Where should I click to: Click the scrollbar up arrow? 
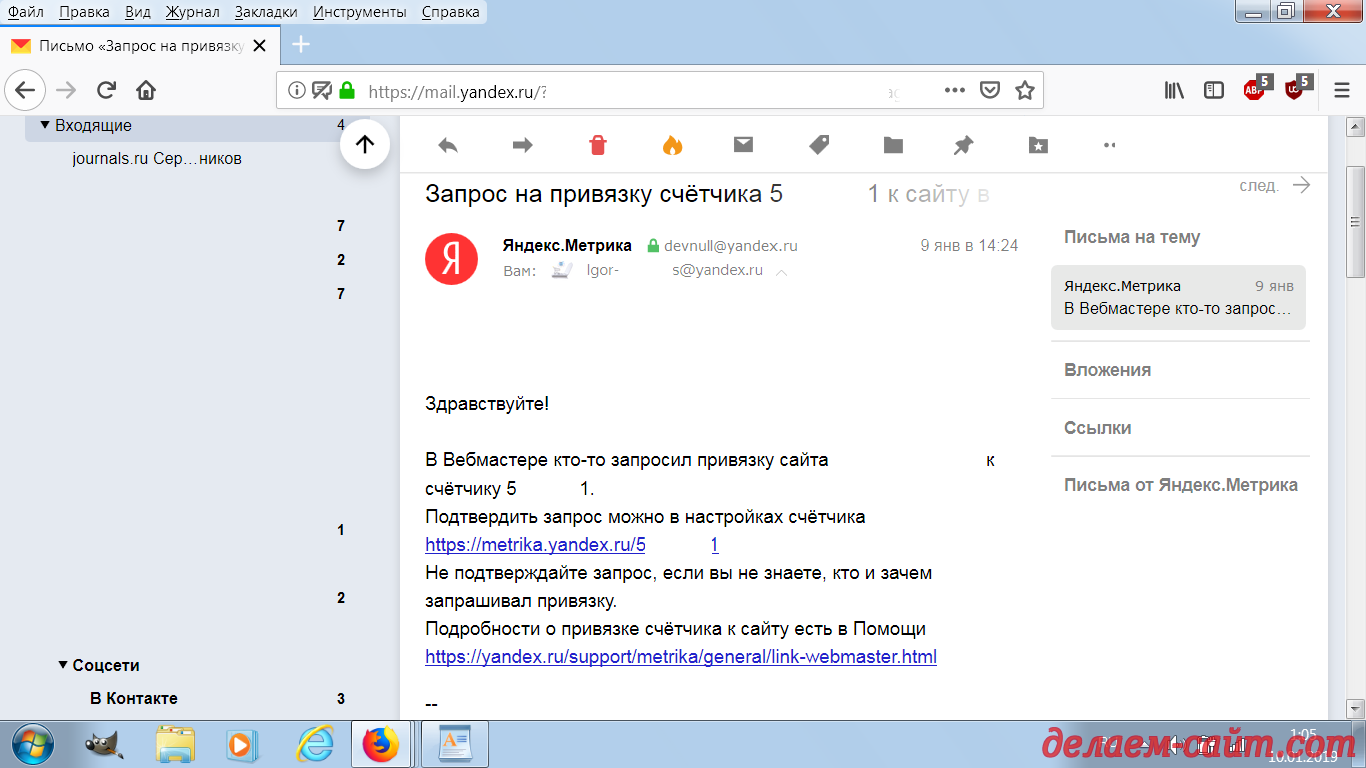[1357, 126]
